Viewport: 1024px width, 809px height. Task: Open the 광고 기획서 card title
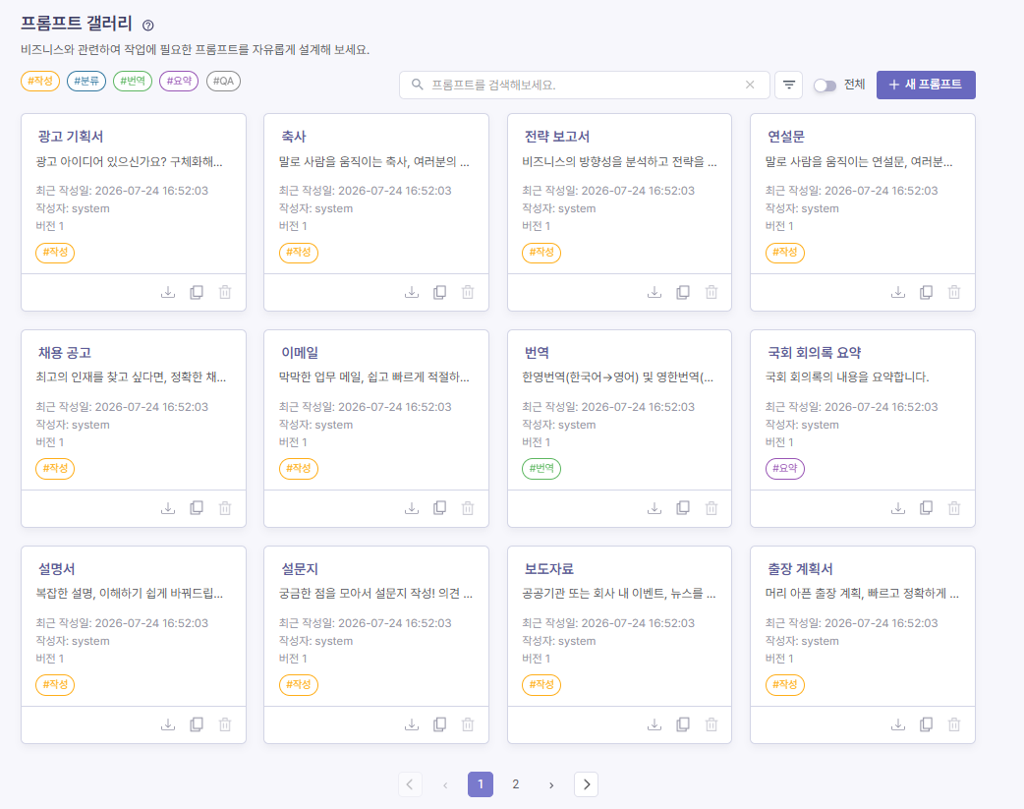point(71,136)
